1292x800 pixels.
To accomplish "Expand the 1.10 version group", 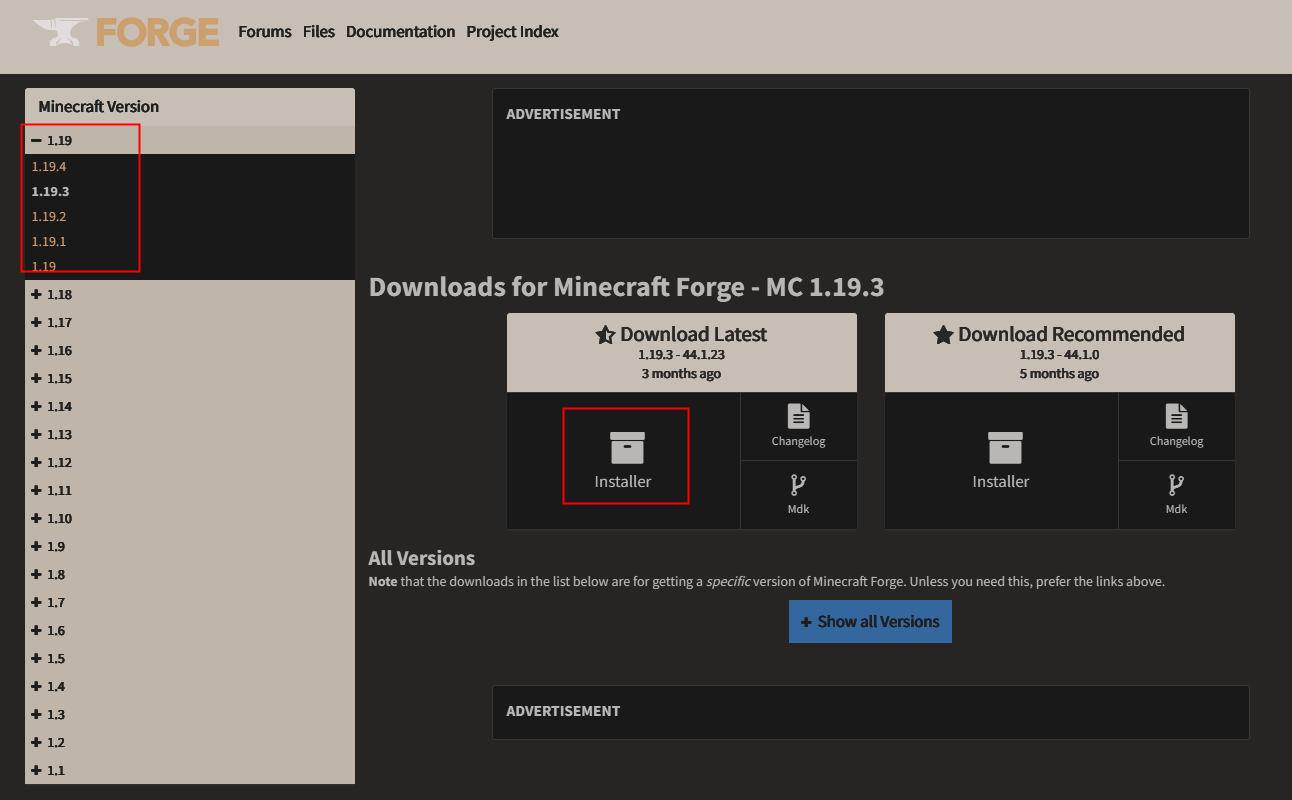I will [x=190, y=518].
